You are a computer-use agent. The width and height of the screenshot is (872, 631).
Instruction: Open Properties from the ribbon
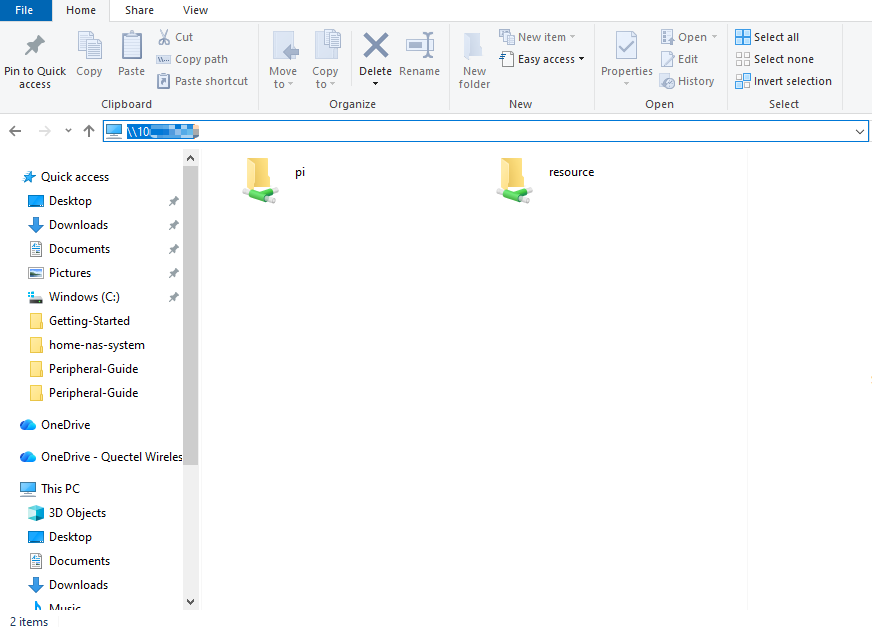click(x=626, y=47)
